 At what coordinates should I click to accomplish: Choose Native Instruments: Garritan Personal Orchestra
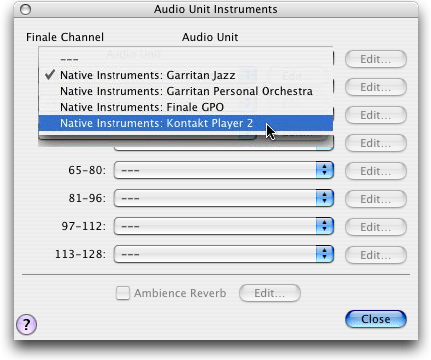pos(186,91)
